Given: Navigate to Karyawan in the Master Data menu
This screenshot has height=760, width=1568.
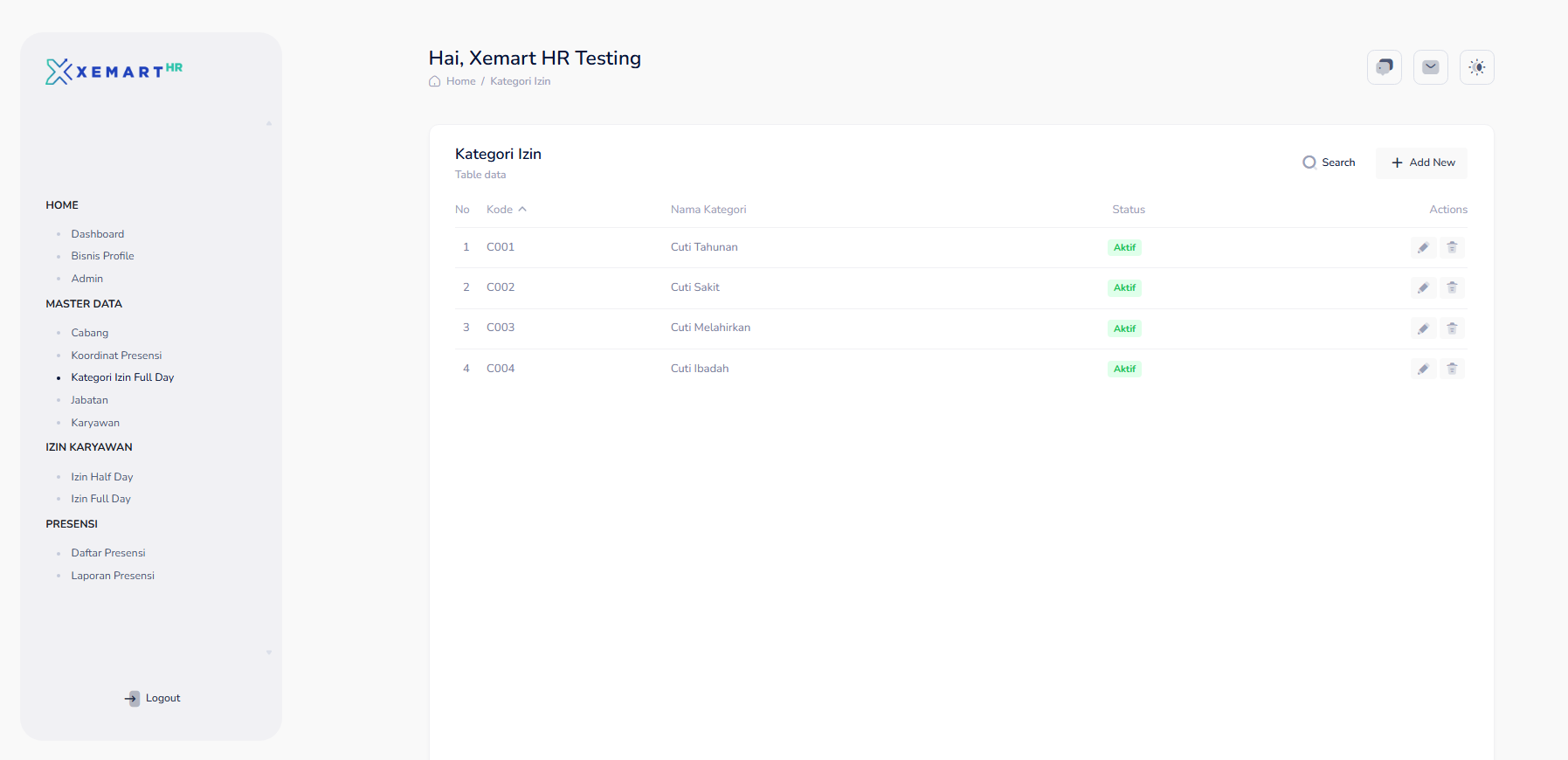Looking at the screenshot, I should click(95, 423).
